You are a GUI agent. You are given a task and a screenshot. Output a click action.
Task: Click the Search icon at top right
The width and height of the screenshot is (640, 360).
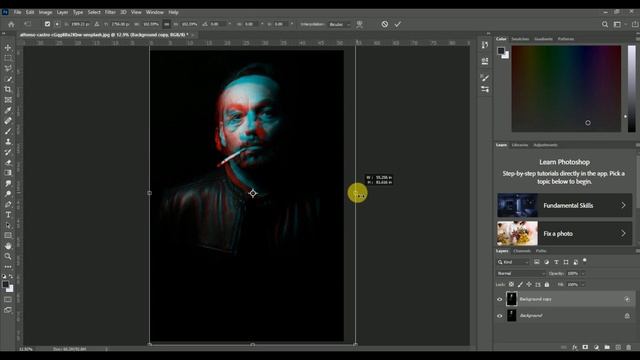[605, 24]
